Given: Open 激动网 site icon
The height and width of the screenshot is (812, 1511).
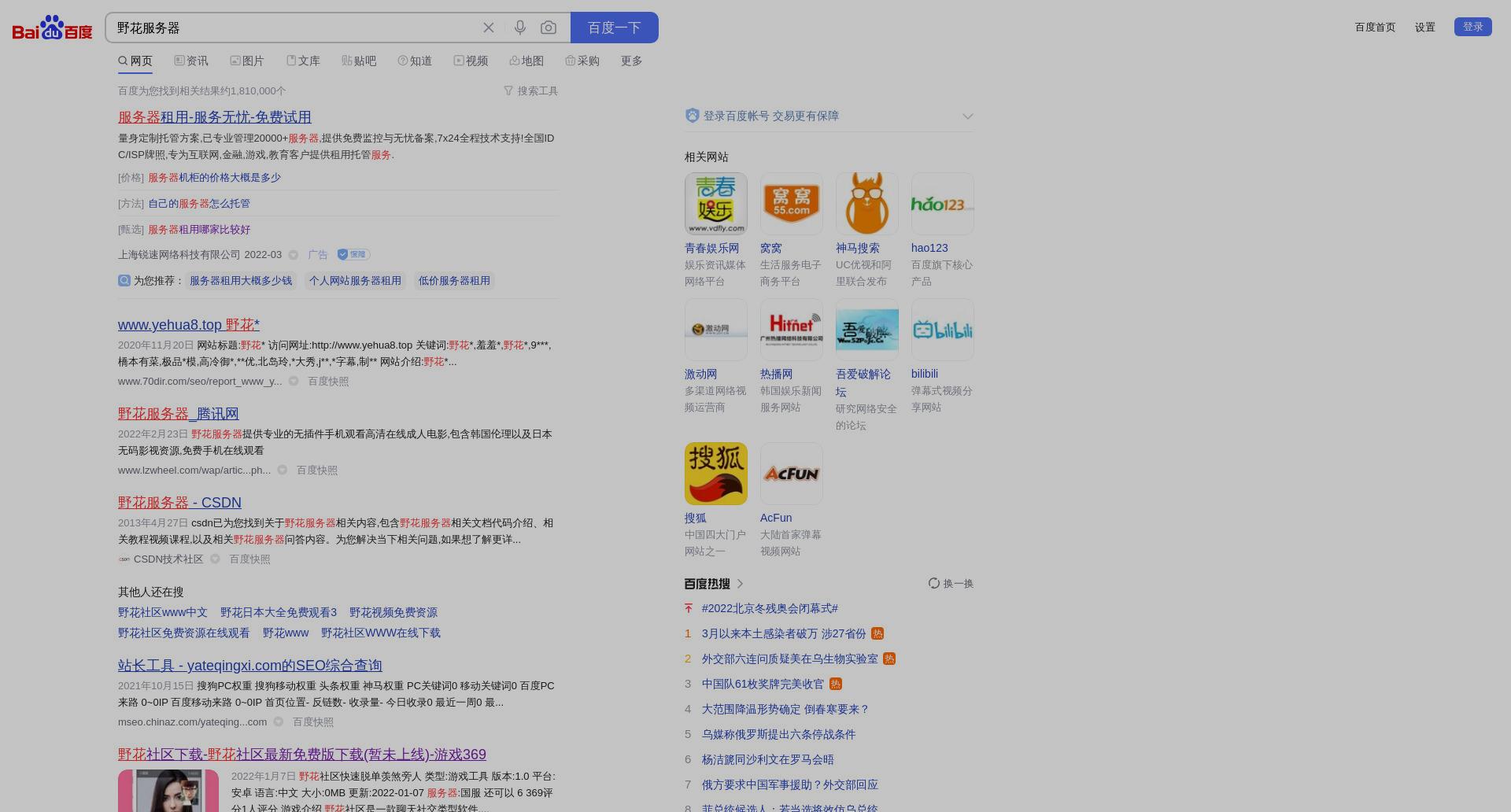Looking at the screenshot, I should 716,330.
